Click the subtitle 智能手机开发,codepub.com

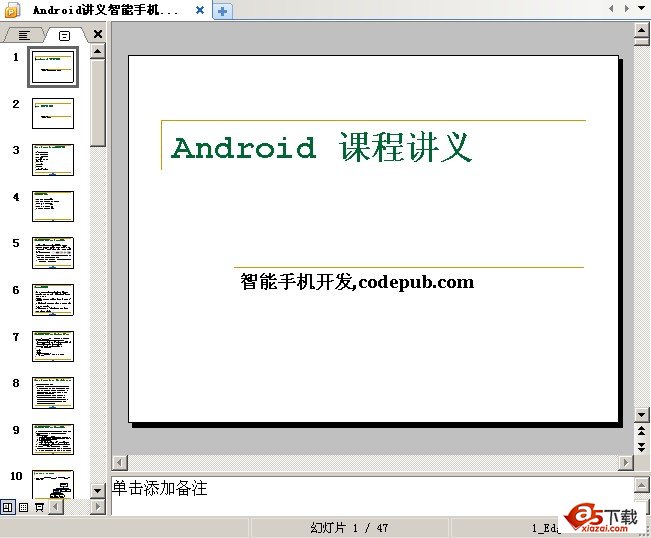[357, 282]
